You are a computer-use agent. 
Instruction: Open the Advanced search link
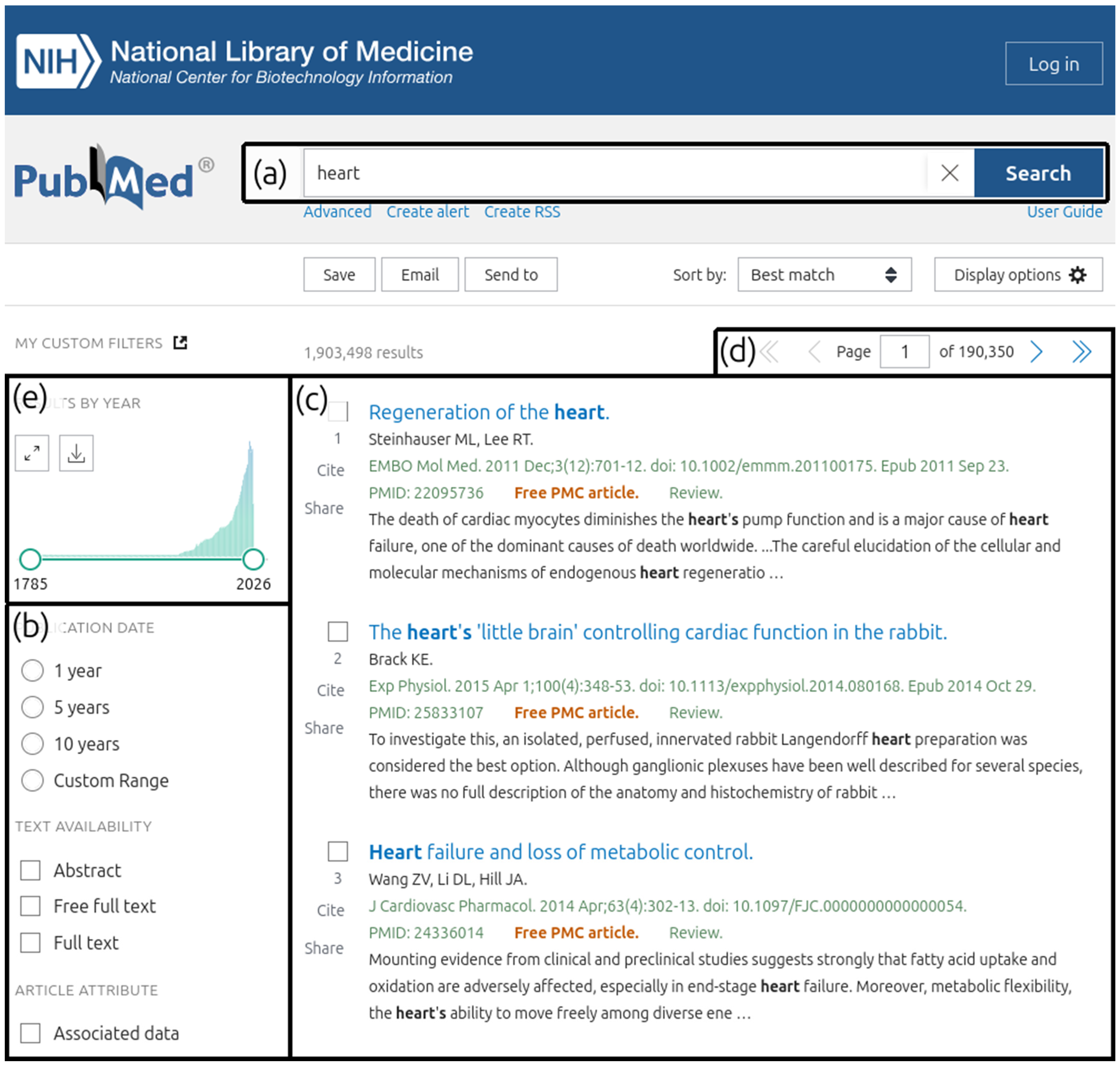(337, 212)
